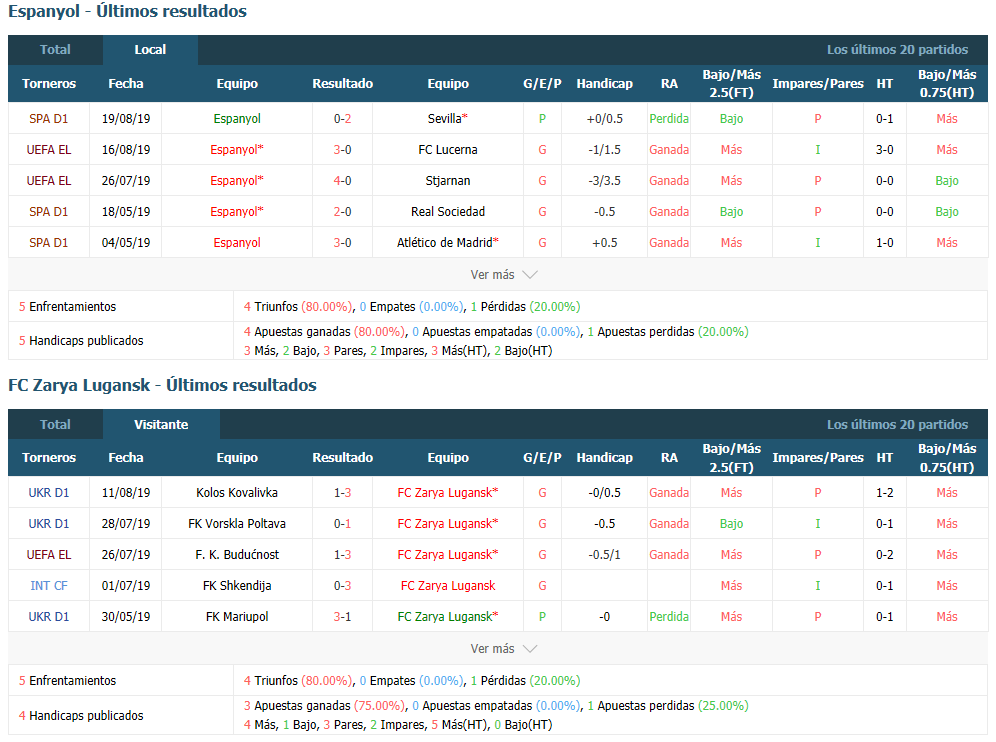Click the date 11/08/19
The height and width of the screenshot is (742, 996).
tap(126, 493)
